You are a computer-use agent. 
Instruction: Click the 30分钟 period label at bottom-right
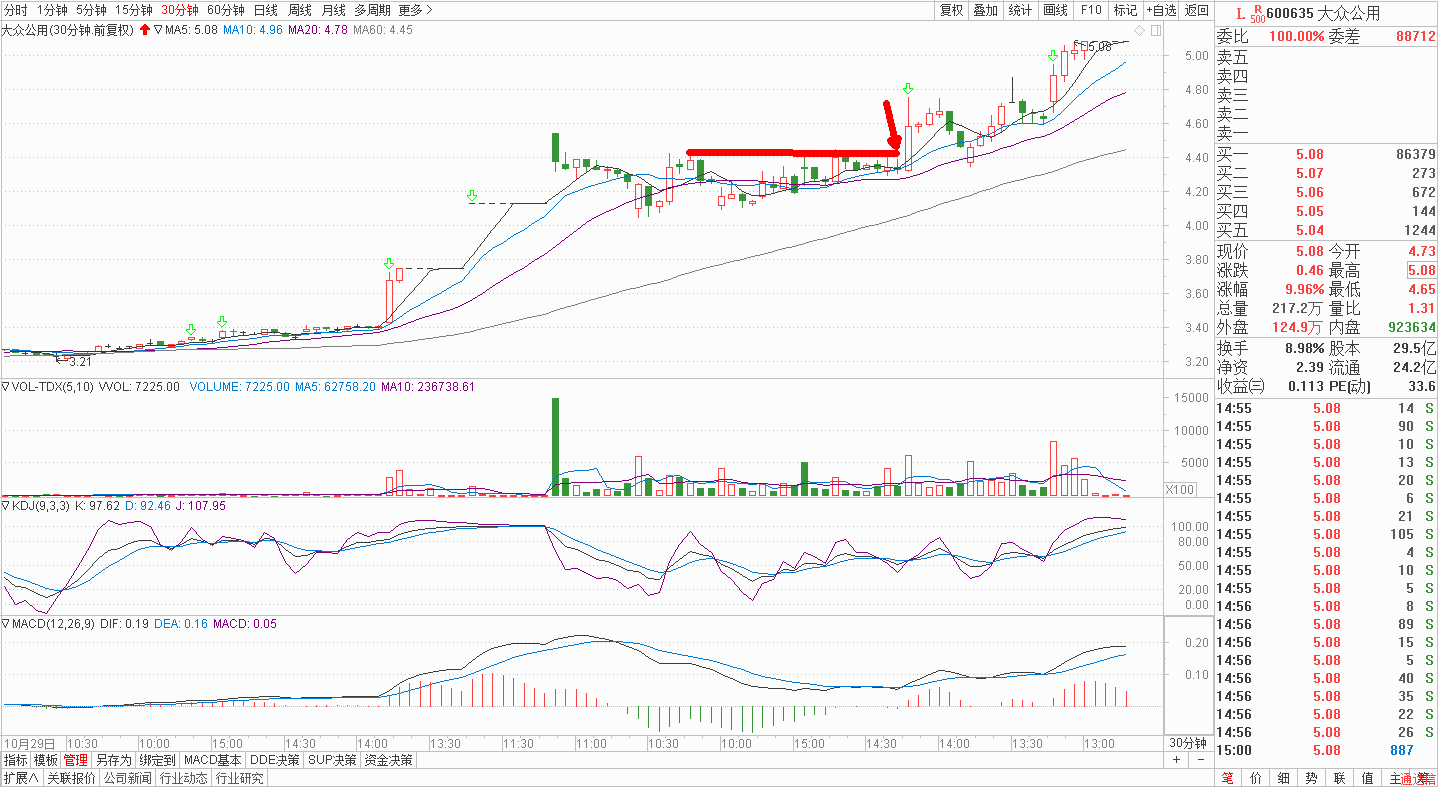pyautogui.click(x=1188, y=743)
